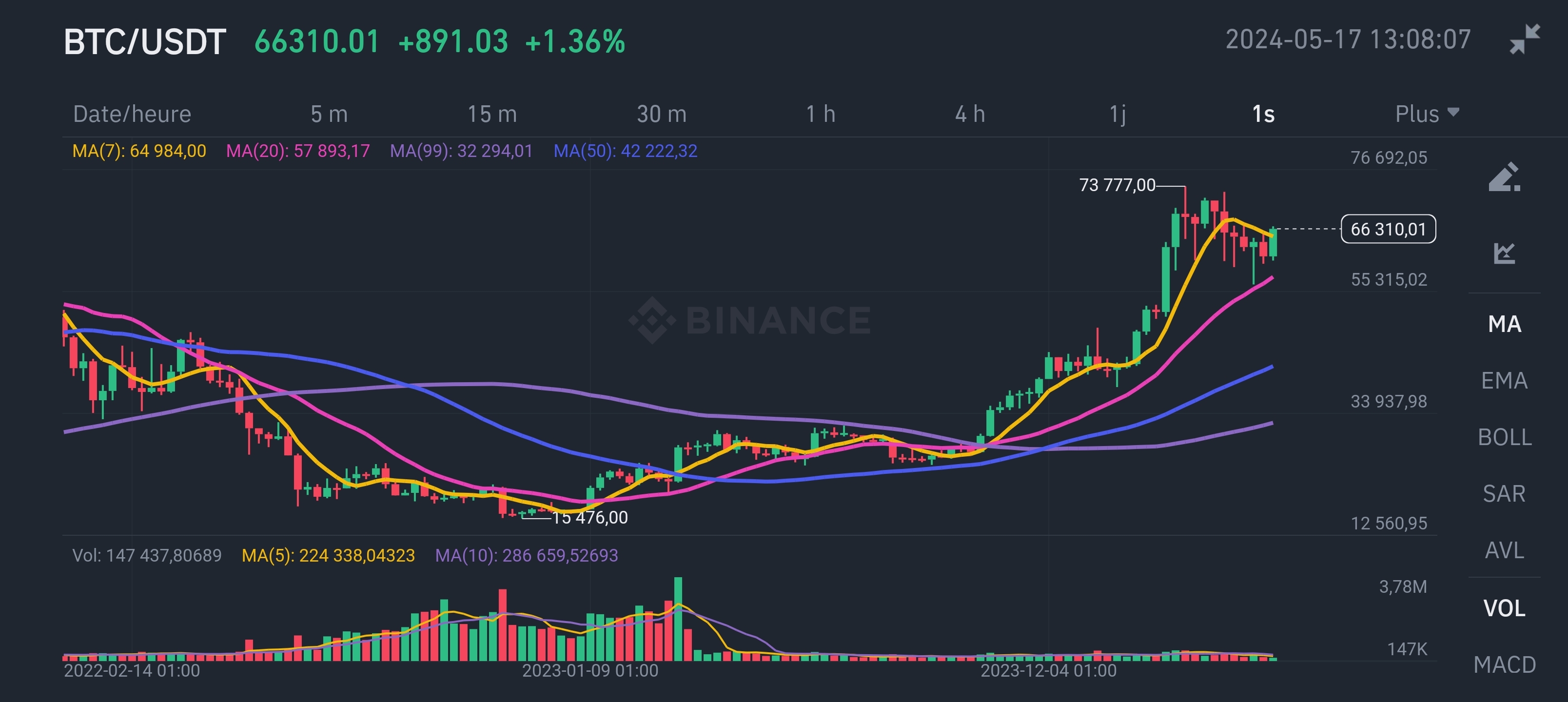The image size is (1568, 702).
Task: Toggle the MA indicator on chart
Action: pyautogui.click(x=1504, y=324)
